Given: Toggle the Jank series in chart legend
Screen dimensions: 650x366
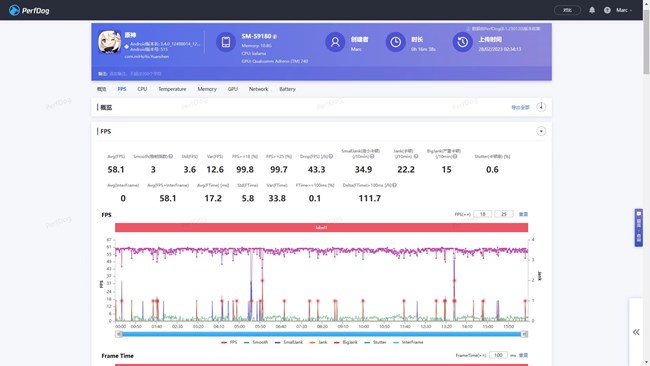Looking at the screenshot, I should coord(318,342).
